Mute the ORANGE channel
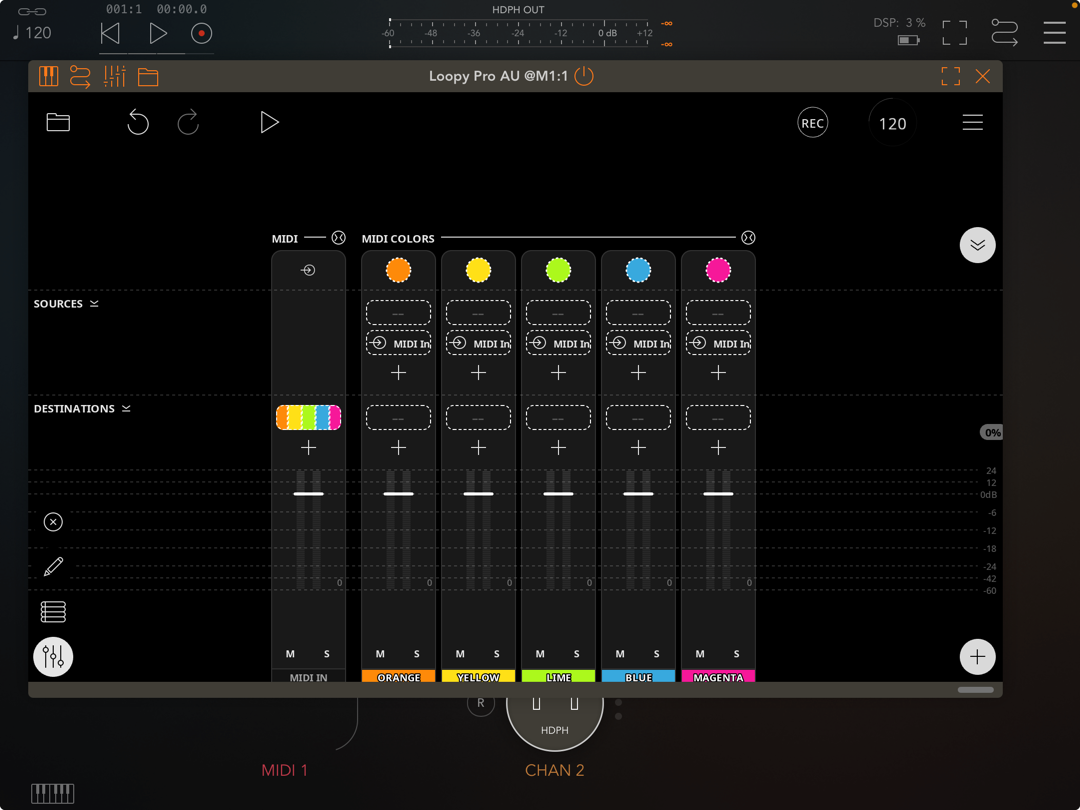The image size is (1080, 810). pyautogui.click(x=380, y=654)
